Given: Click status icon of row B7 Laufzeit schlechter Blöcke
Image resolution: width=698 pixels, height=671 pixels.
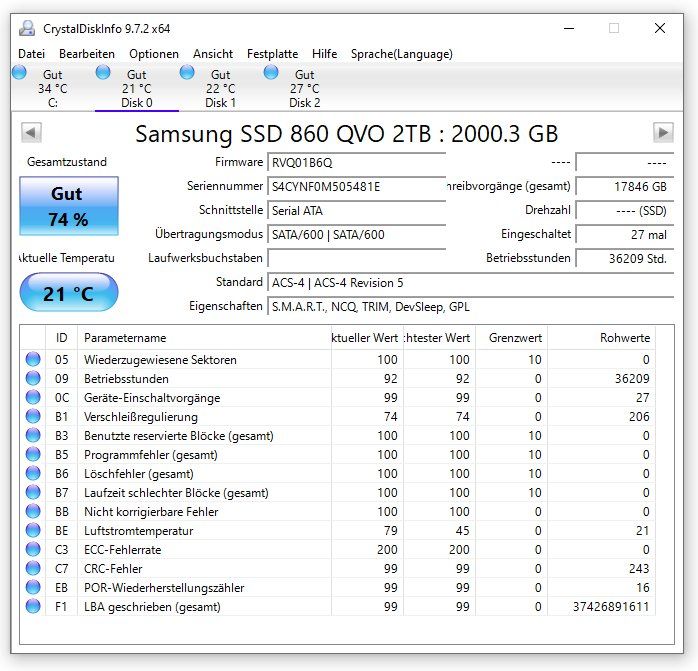Looking at the screenshot, I should (x=33, y=492).
